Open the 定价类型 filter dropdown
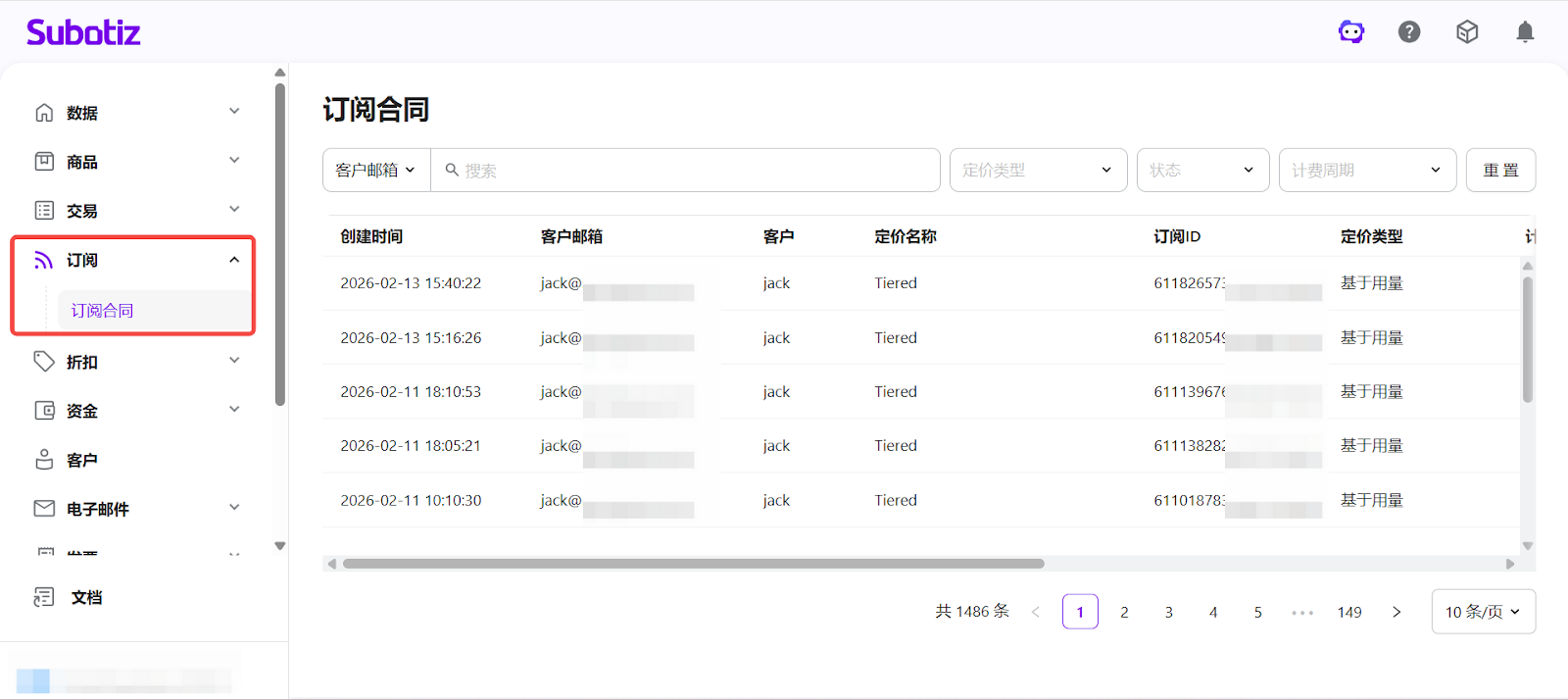1568x700 pixels. [1038, 171]
